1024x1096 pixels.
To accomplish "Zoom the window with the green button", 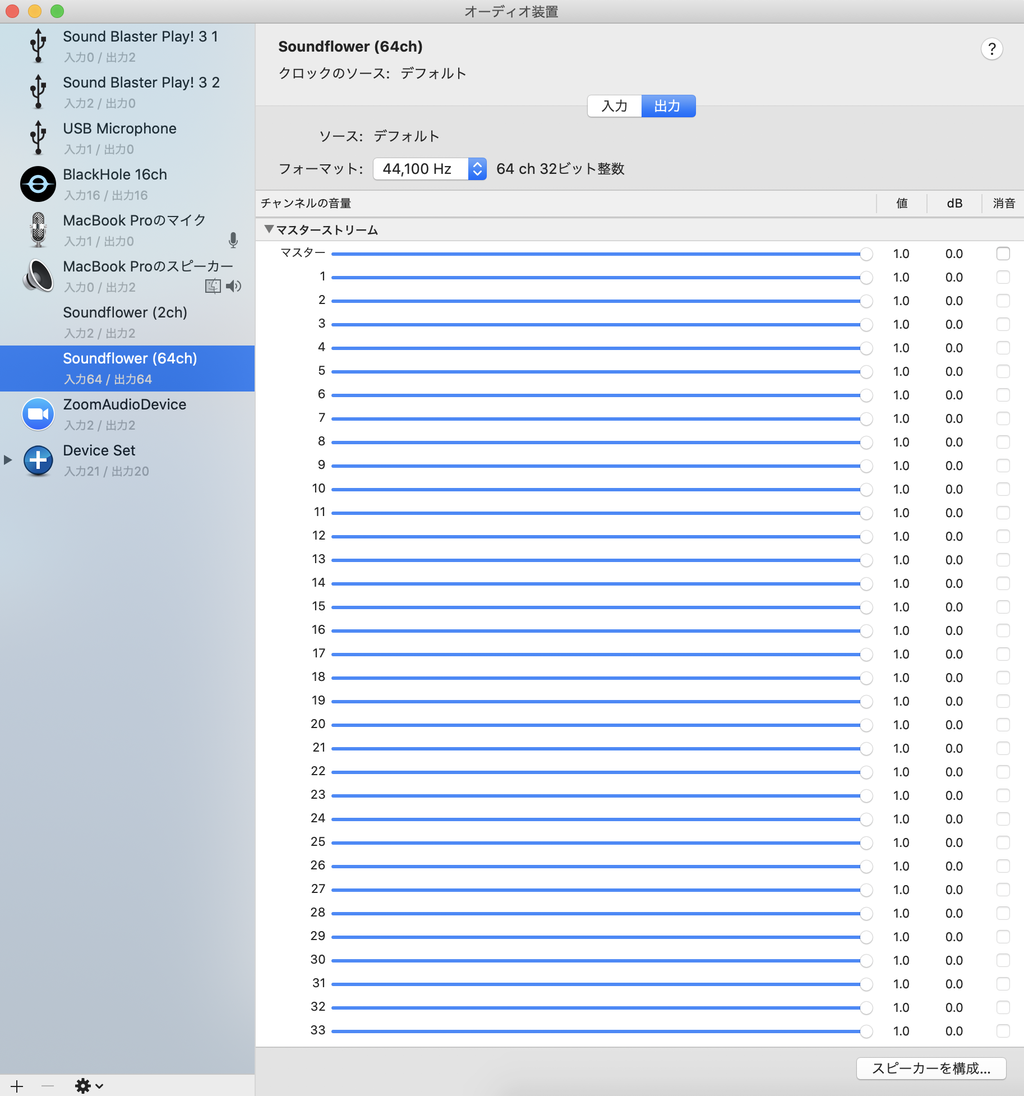I will coord(57,11).
